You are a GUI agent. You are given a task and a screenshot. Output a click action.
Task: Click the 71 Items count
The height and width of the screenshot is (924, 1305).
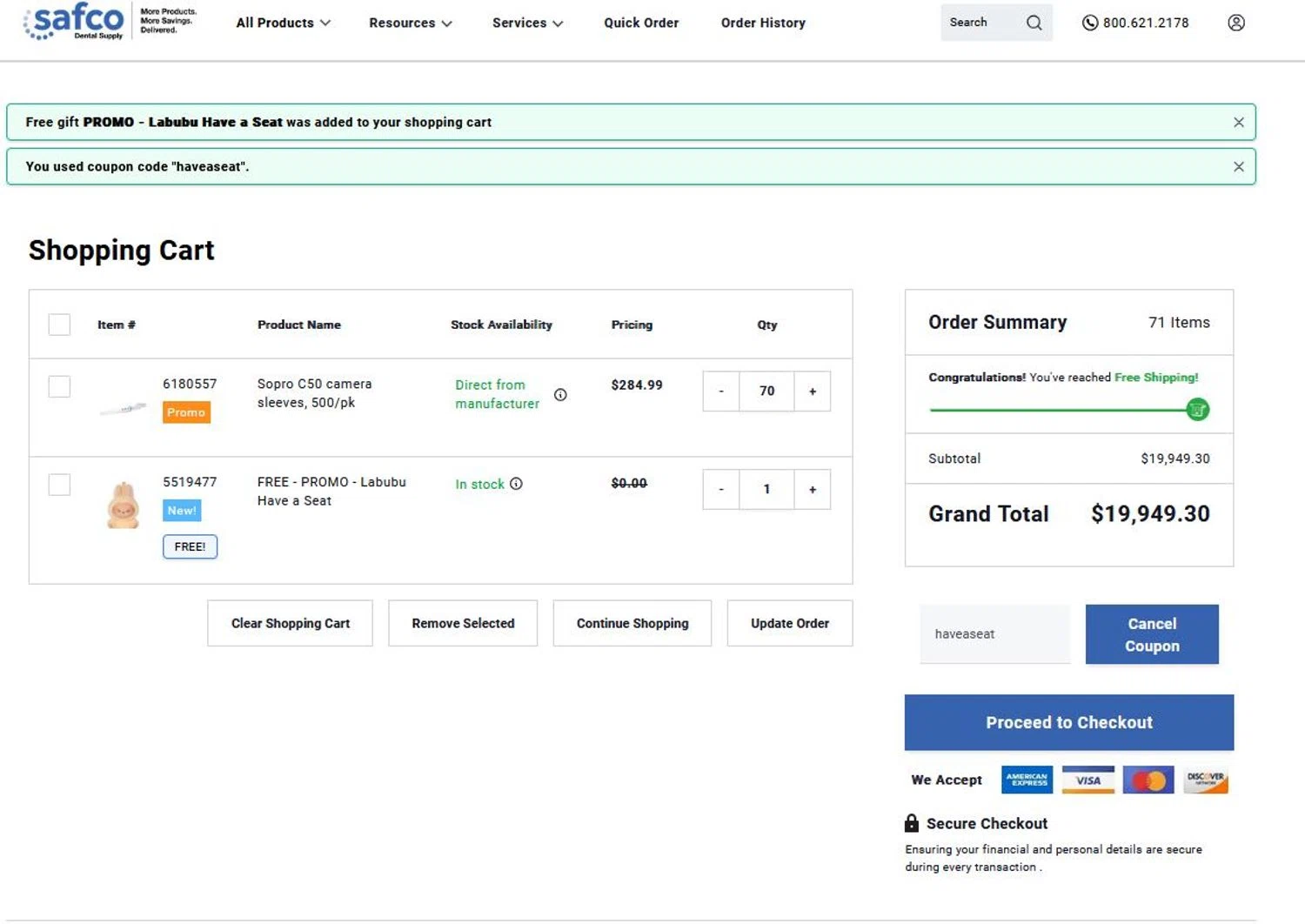[x=1179, y=323]
